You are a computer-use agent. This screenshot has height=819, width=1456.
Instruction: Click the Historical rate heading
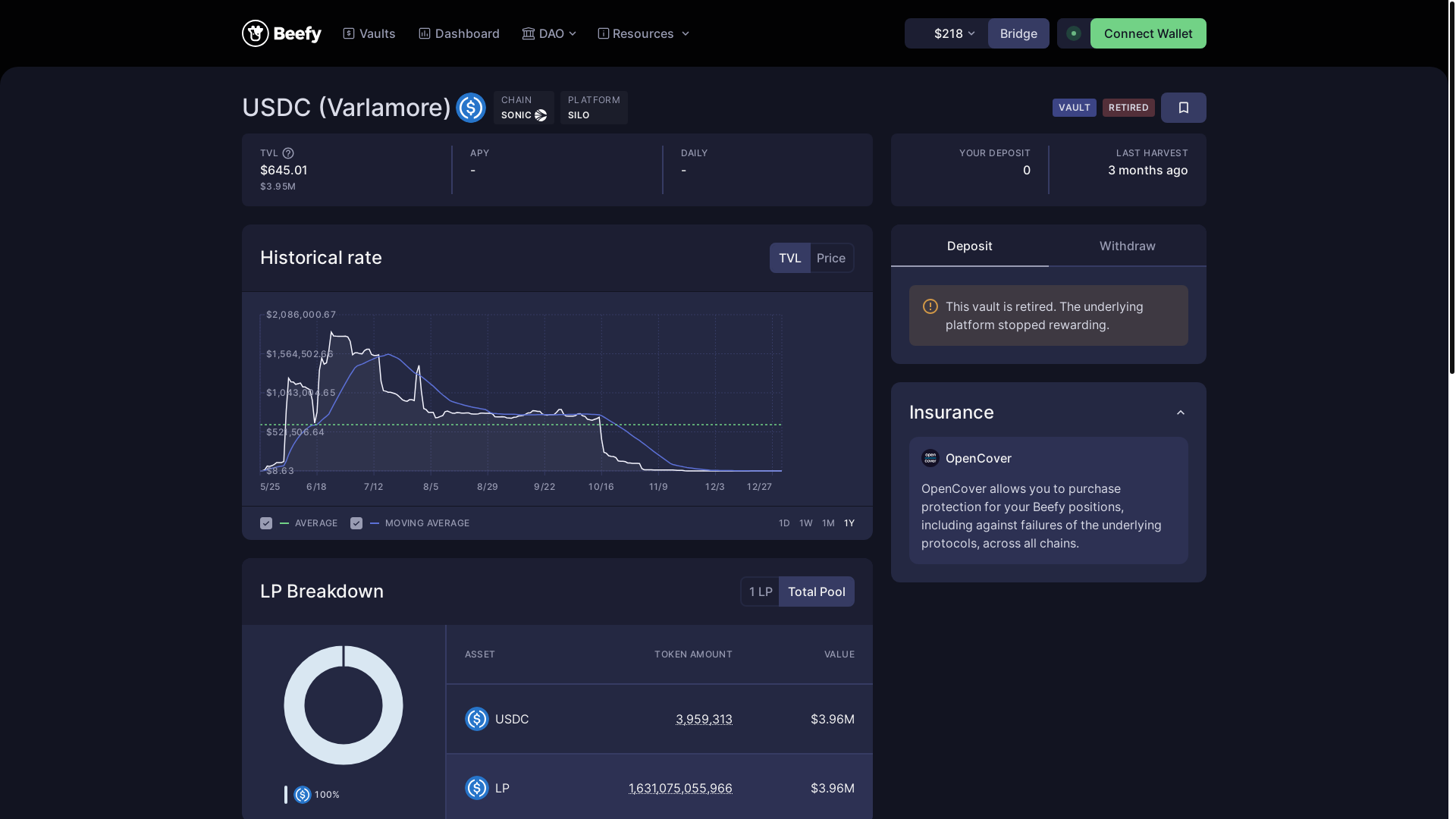(x=321, y=258)
